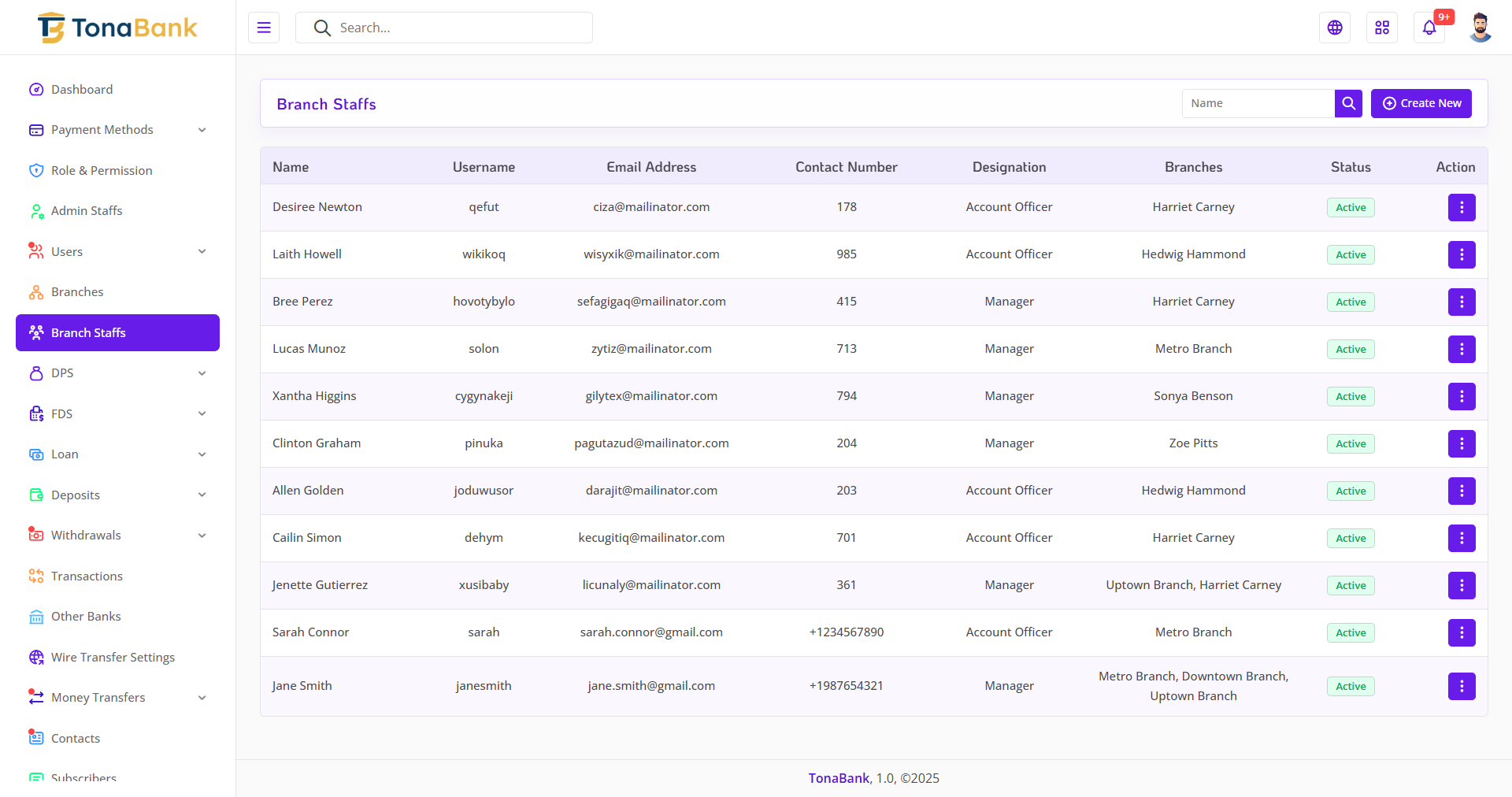Click the TonaBank logo

(117, 28)
